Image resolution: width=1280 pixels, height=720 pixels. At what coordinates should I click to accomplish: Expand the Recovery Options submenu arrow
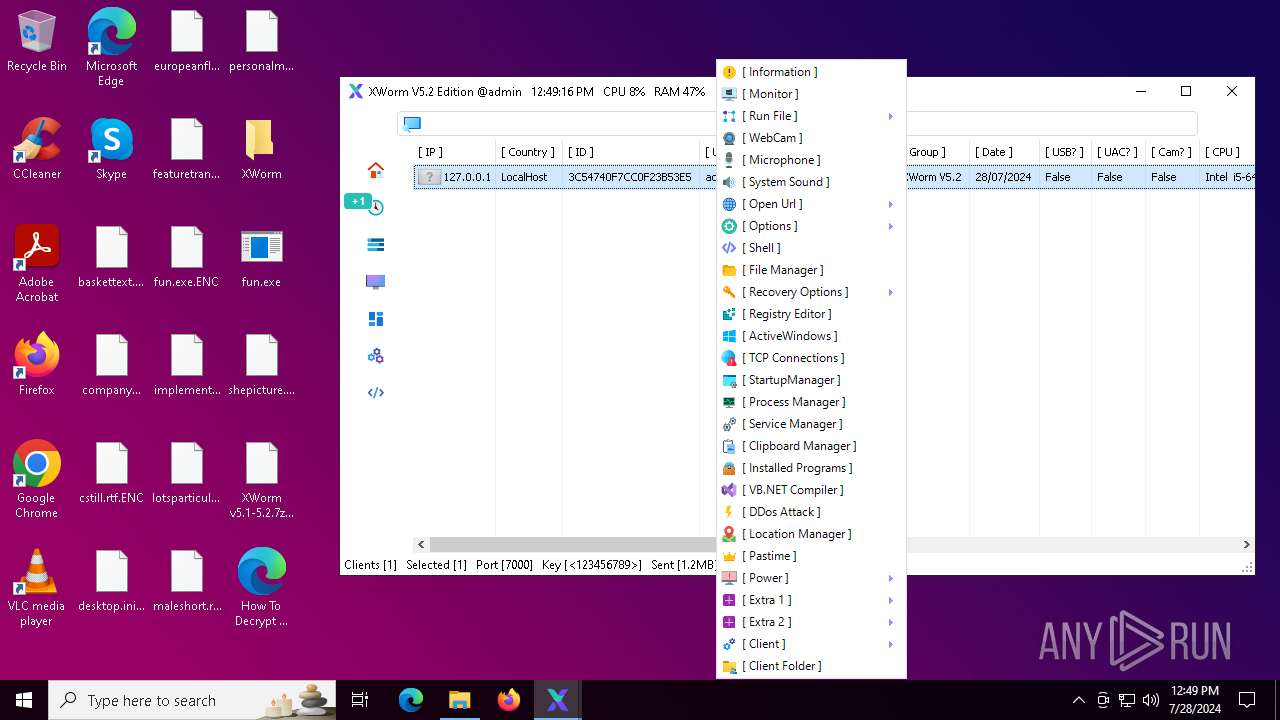pos(890,292)
